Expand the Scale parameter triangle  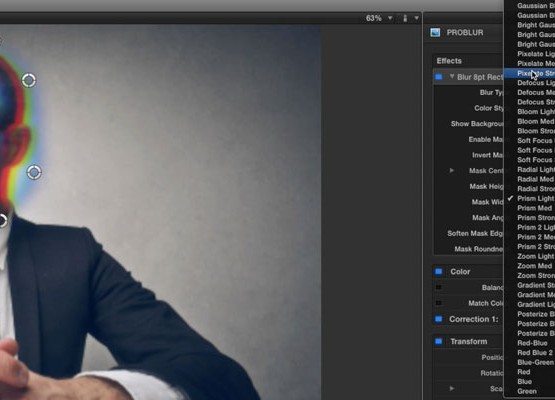coord(452,389)
